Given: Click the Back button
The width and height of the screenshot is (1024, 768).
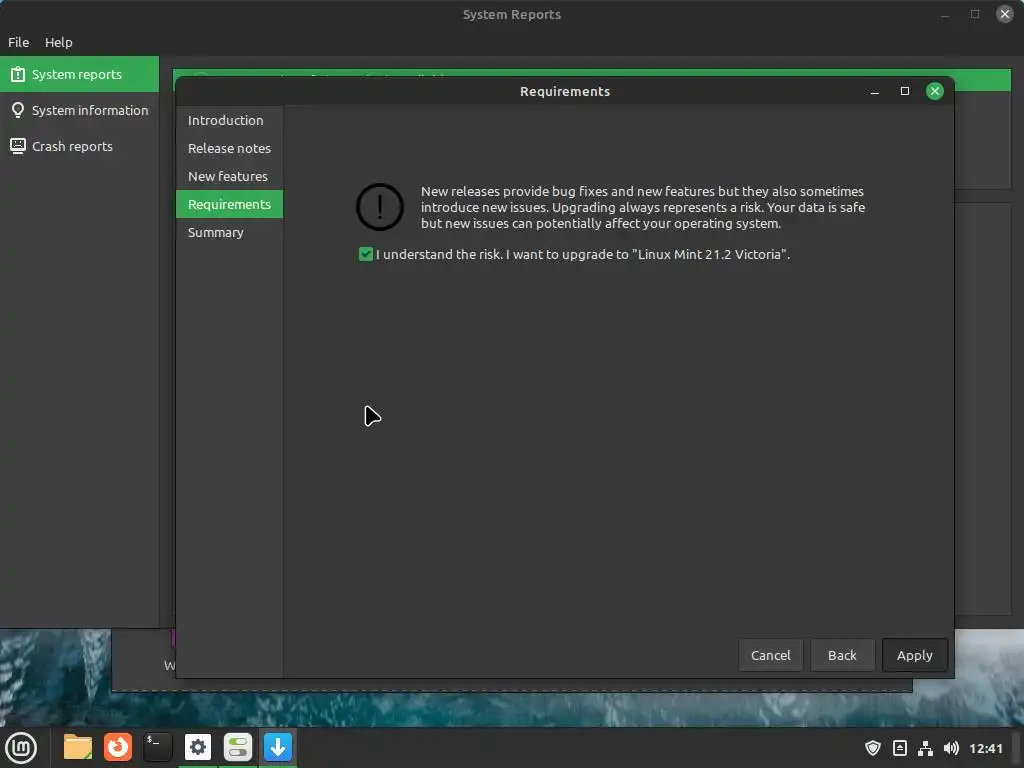Looking at the screenshot, I should point(842,655).
